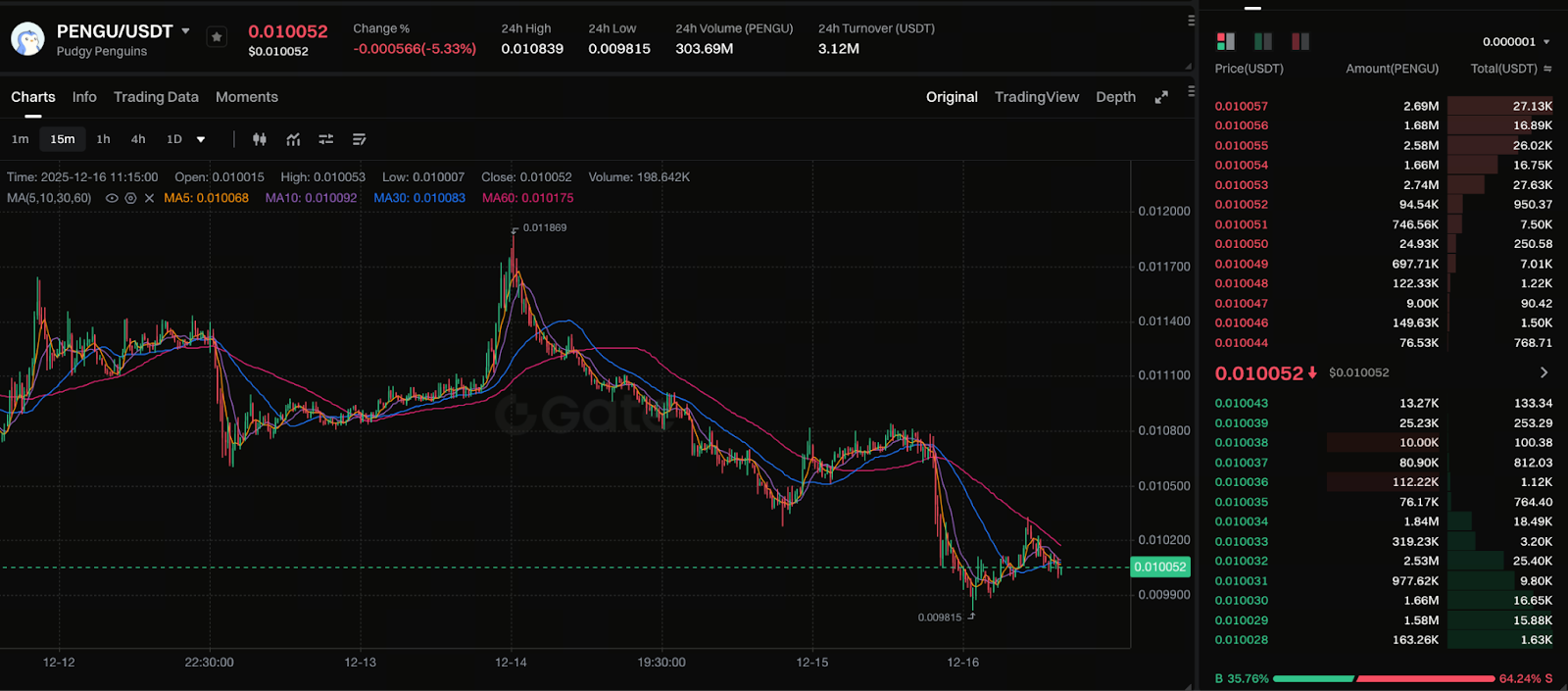
Task: Select the bid row at price 0.010032
Action: click(x=1384, y=561)
